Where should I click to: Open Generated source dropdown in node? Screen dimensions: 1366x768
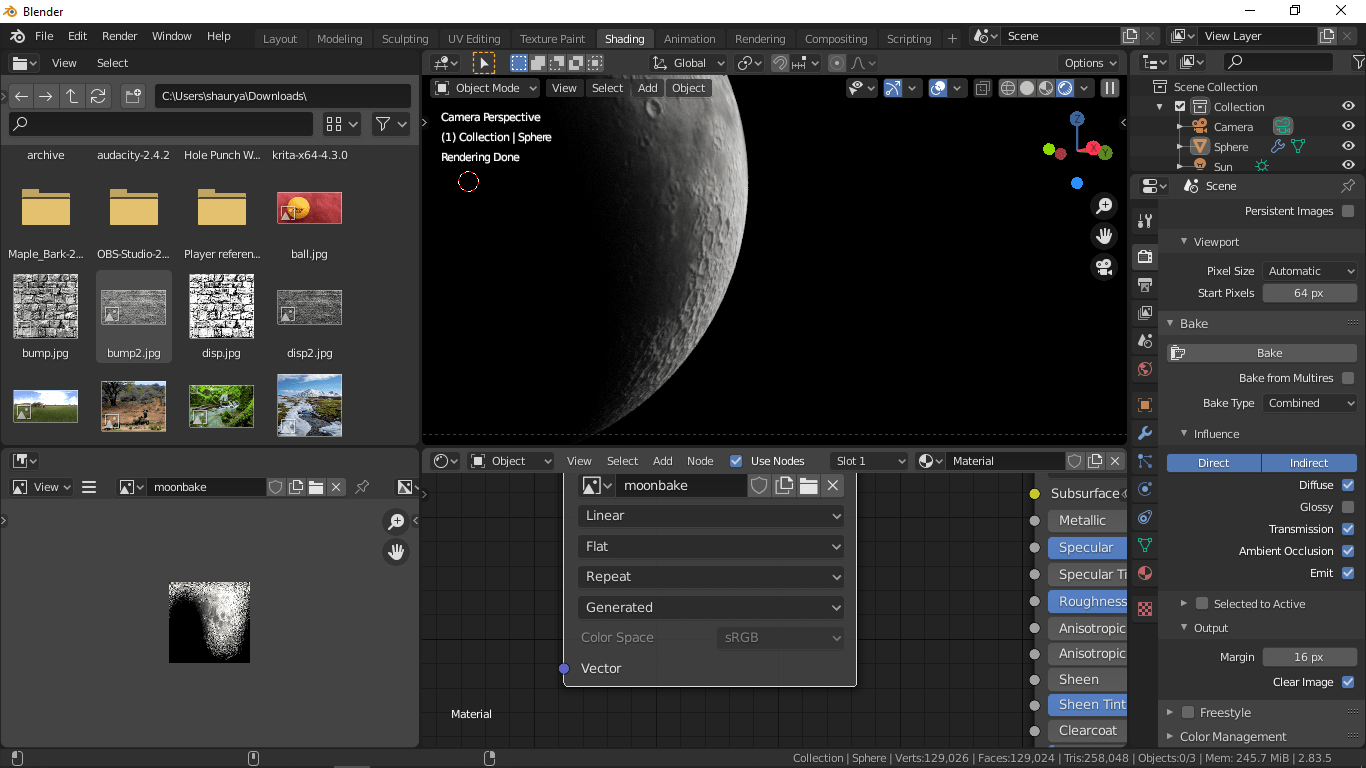711,608
